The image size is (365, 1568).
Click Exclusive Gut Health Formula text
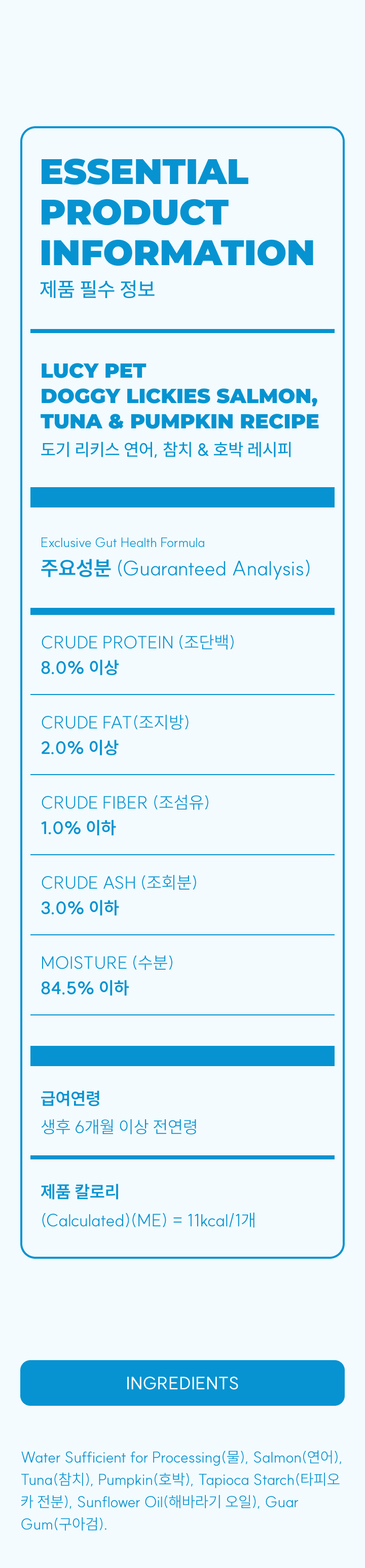123,542
